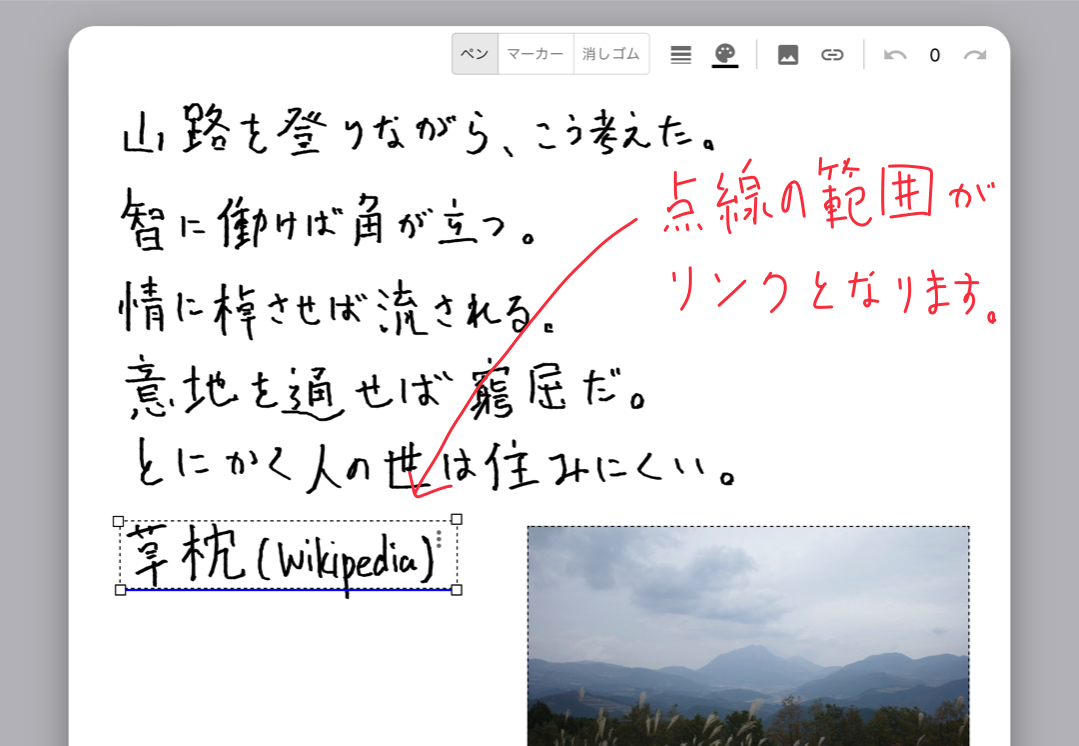Open the line thickness selector icon
Screen dimensions: 1079x746
coord(680,54)
